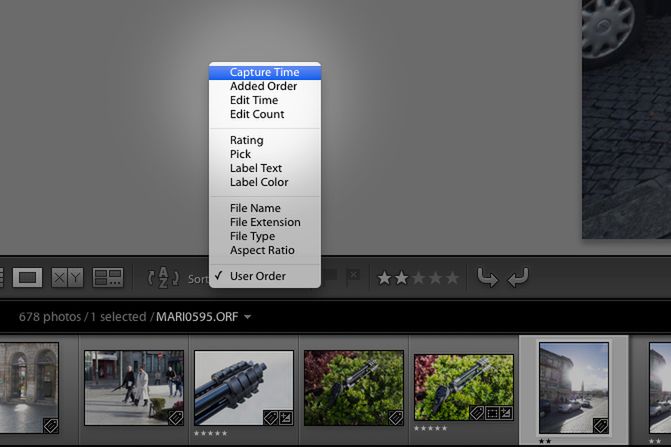Screen dimensions: 671x447
Task: Click crop badge on five-star bush thumbnail
Action: tap(492, 413)
